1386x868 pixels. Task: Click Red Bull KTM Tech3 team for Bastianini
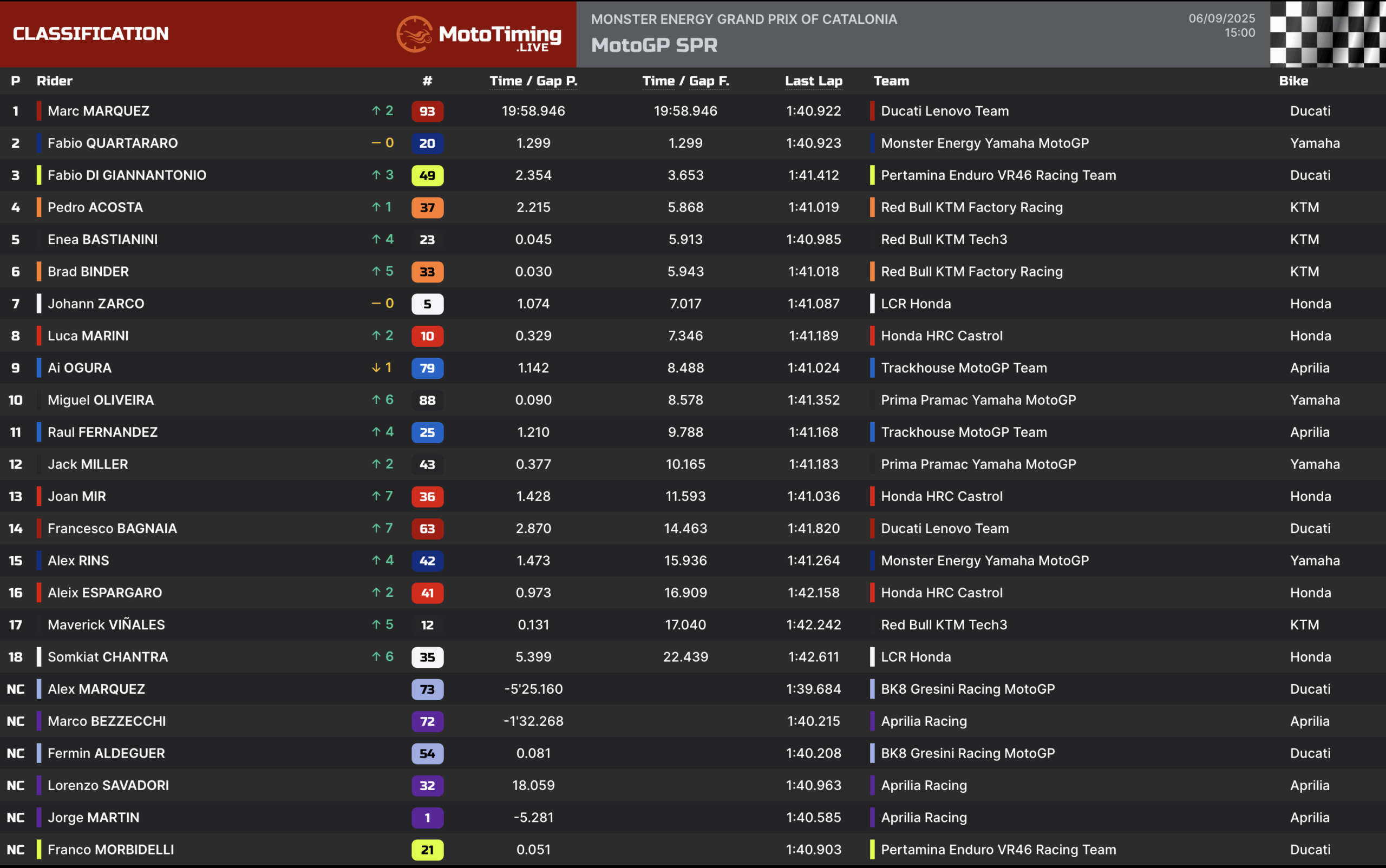point(944,239)
